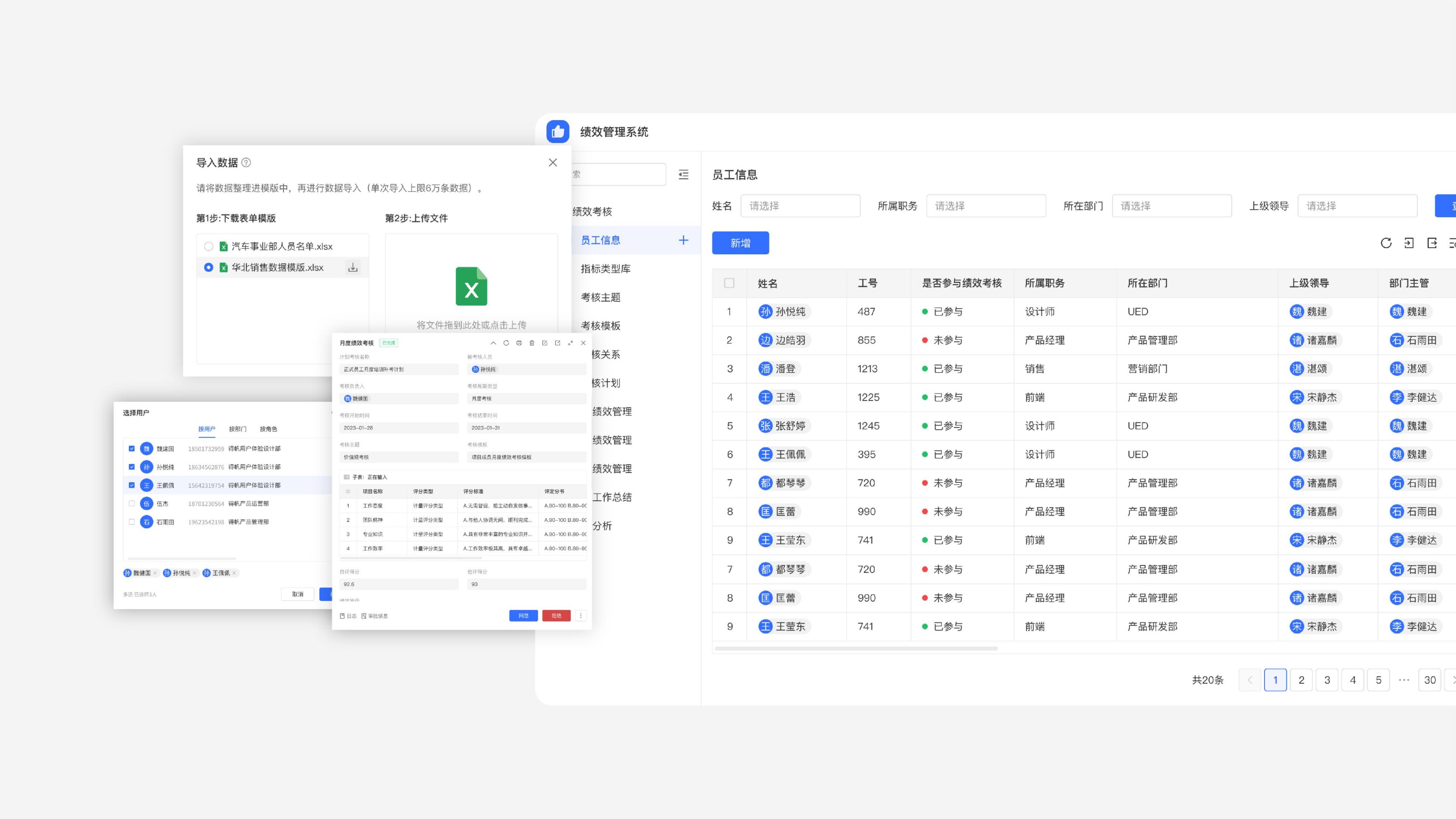This screenshot has height=819, width=1456.
Task: Switch to the 按角色 tab
Action: (x=268, y=429)
